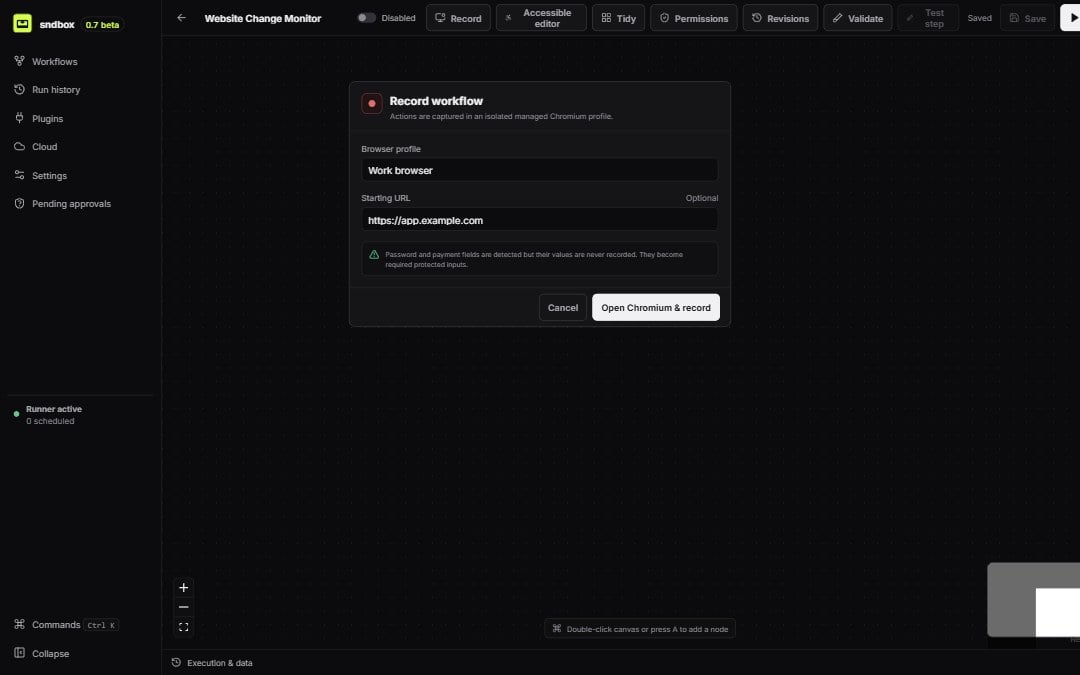
Task: Open the Permissions panel
Action: point(693,18)
